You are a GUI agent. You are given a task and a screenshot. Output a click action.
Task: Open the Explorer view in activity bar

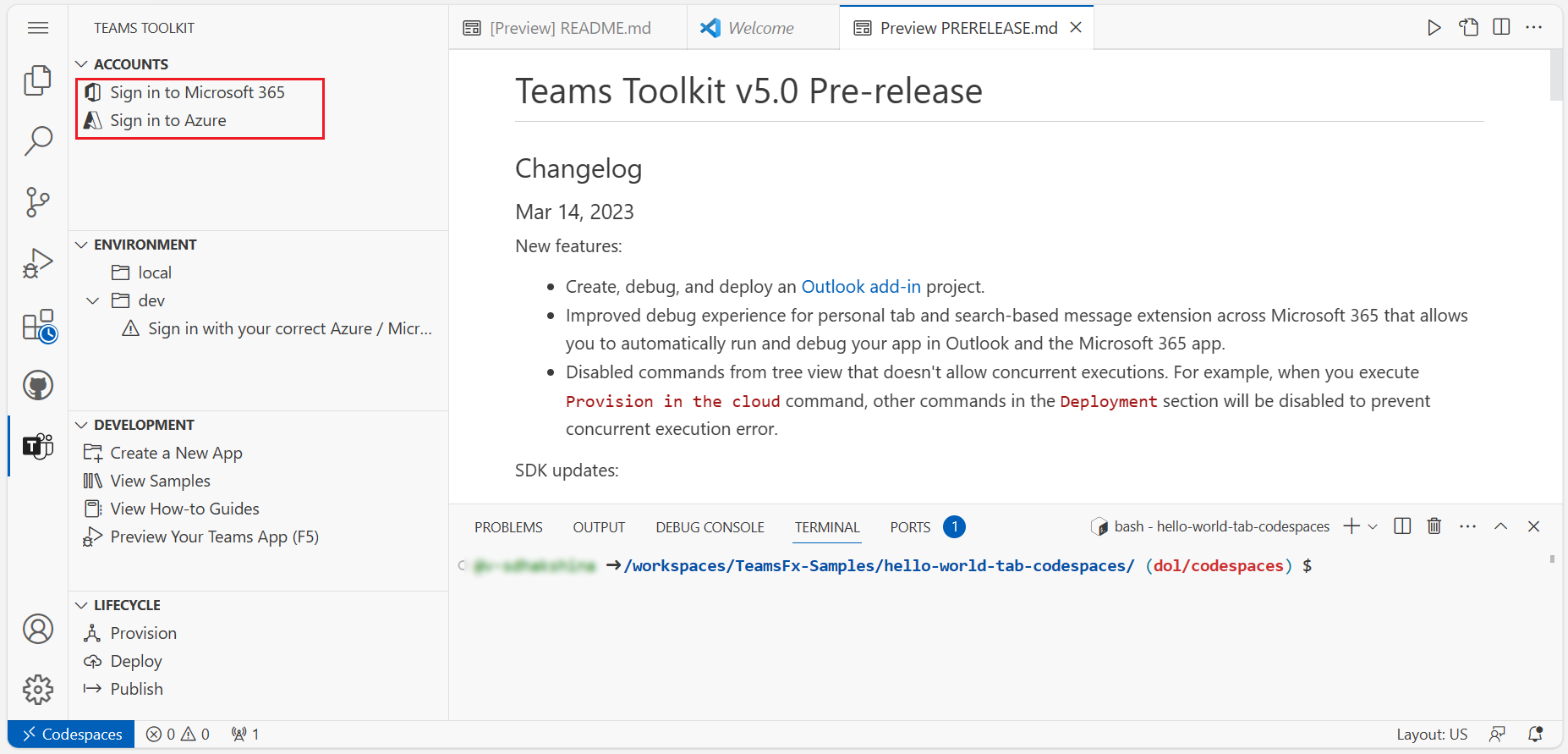pos(38,80)
